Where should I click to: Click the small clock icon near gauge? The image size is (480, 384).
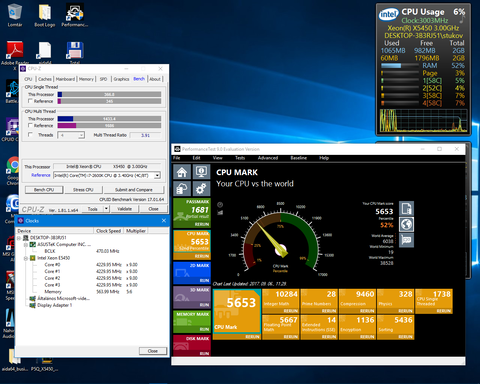pyautogui.click(x=220, y=205)
